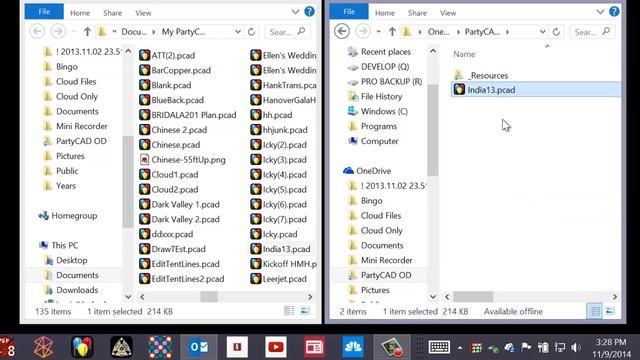Switch right window to details view
The width and height of the screenshot is (640, 360).
click(x=594, y=311)
